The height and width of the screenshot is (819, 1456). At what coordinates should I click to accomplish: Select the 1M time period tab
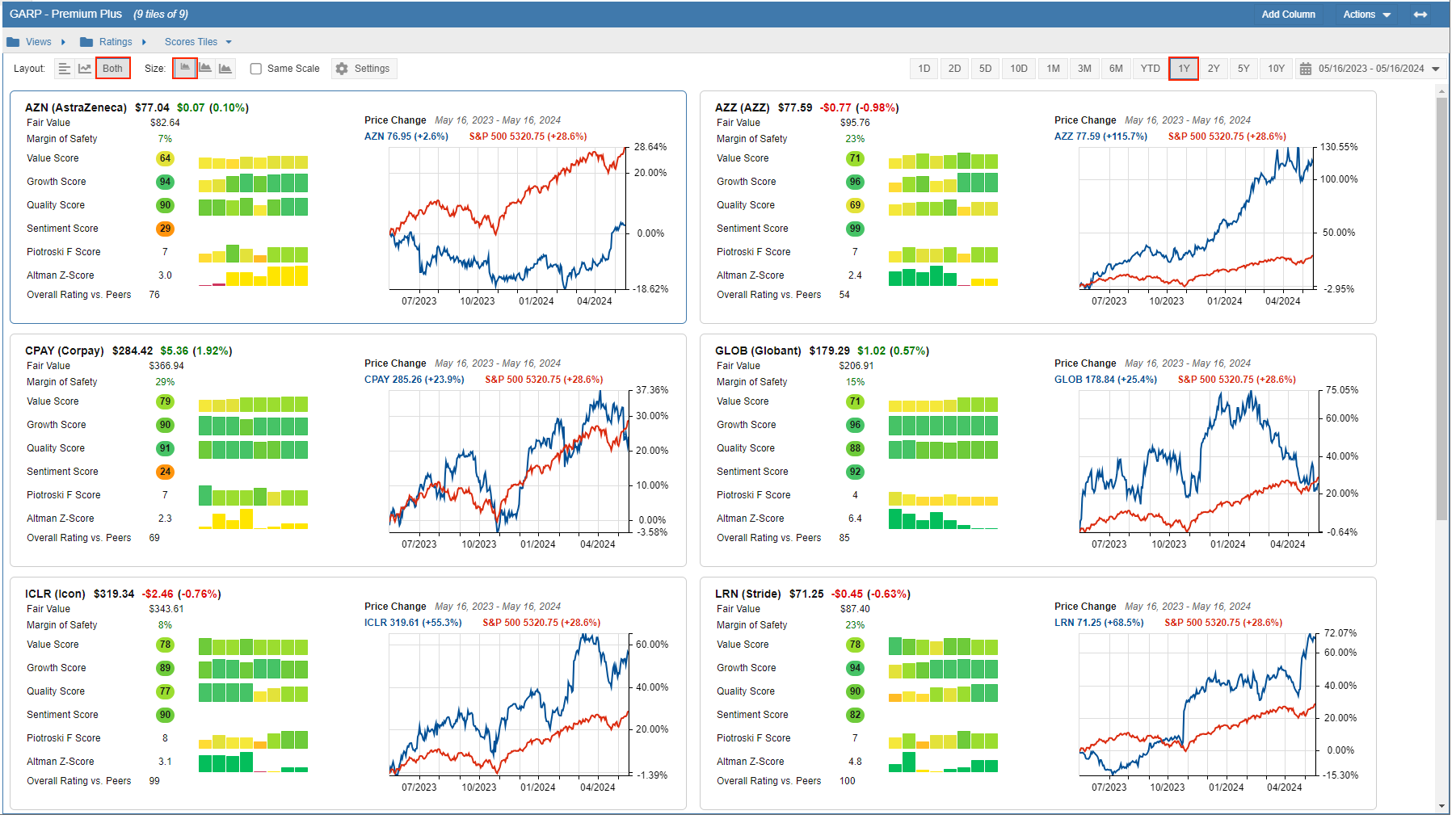(1054, 69)
